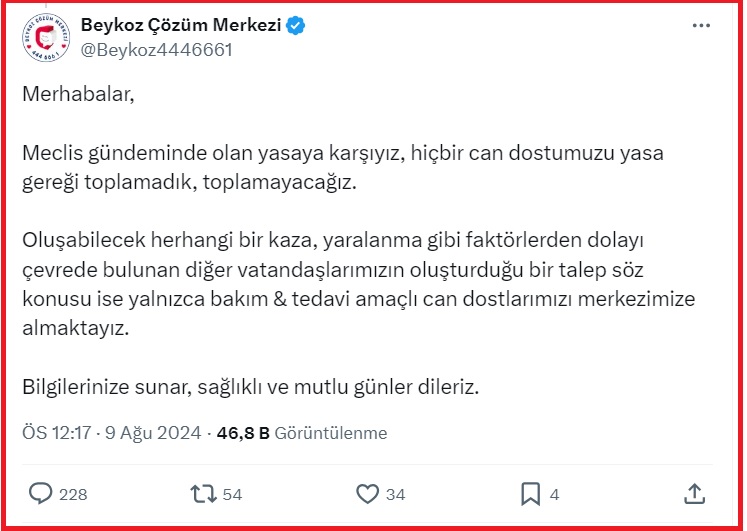Click the greeting line Merhabalar
This screenshot has height=531, width=747.
pyautogui.click(x=78, y=95)
